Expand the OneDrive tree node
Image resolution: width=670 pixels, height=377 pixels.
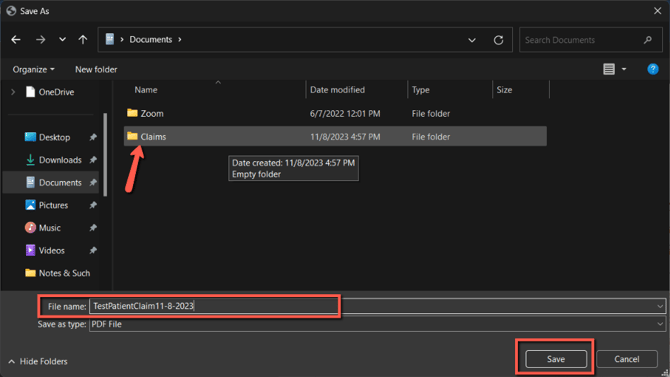(x=13, y=92)
